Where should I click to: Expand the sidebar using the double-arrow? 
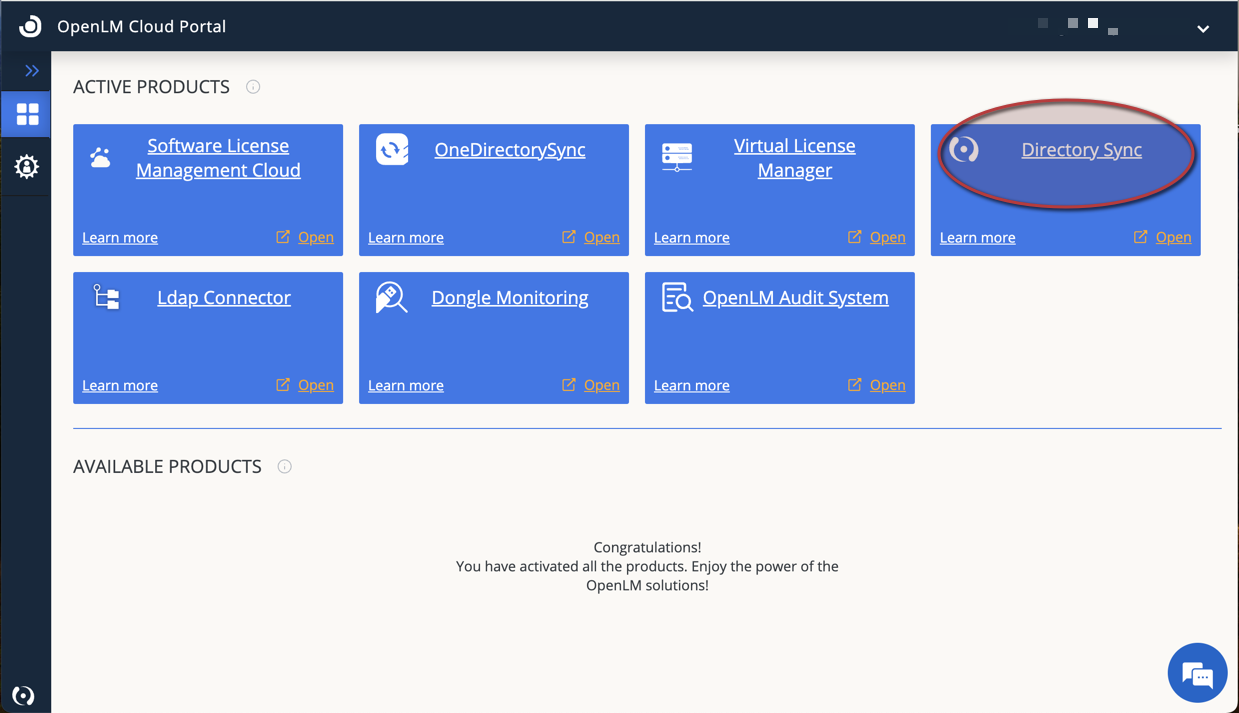click(x=31, y=71)
